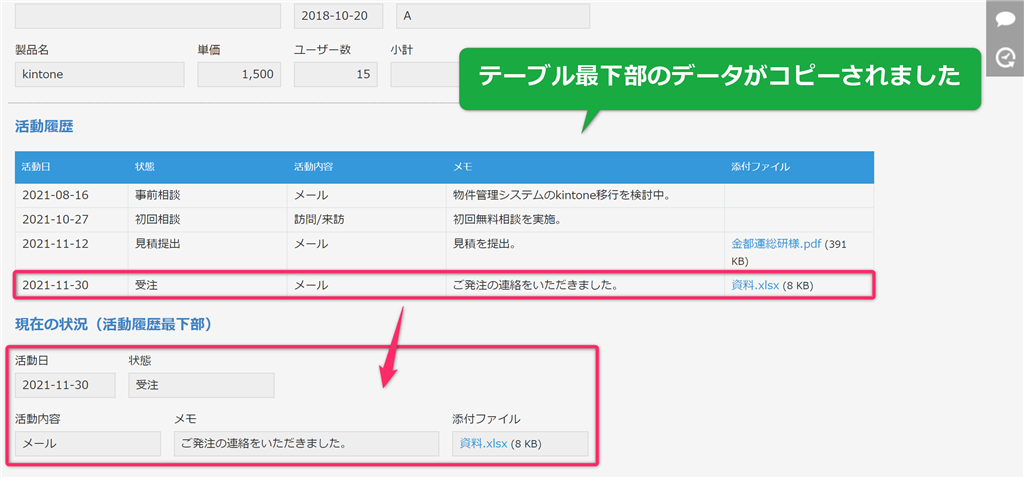Select the 2021-11-30 date cell in table
This screenshot has width=1024, height=478.
(71, 285)
